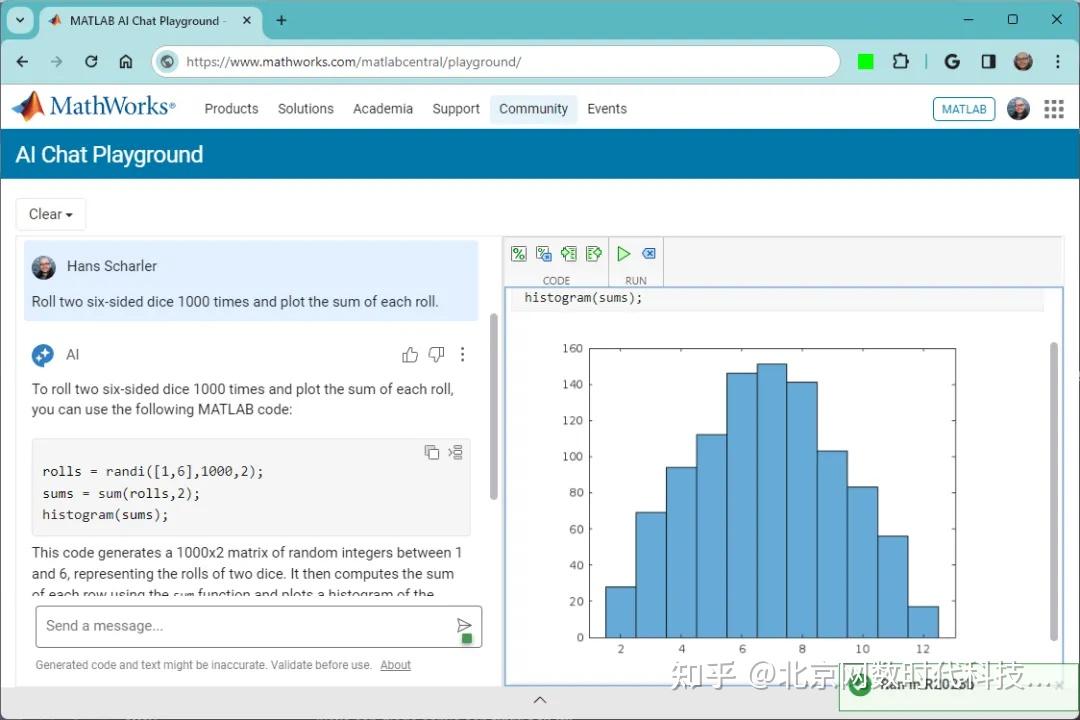Open the Clear dropdown menu
The height and width of the screenshot is (720, 1080).
pos(50,214)
